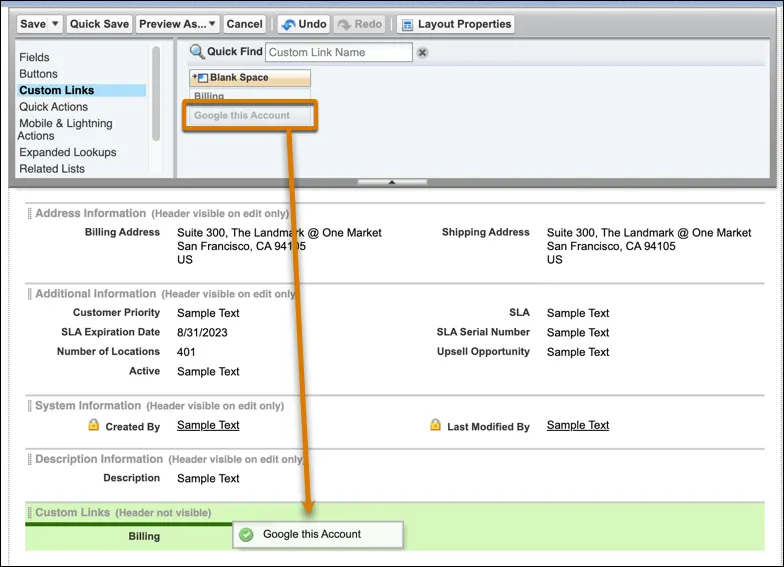Select Related Lists category
The image size is (784, 567).
pos(52,169)
